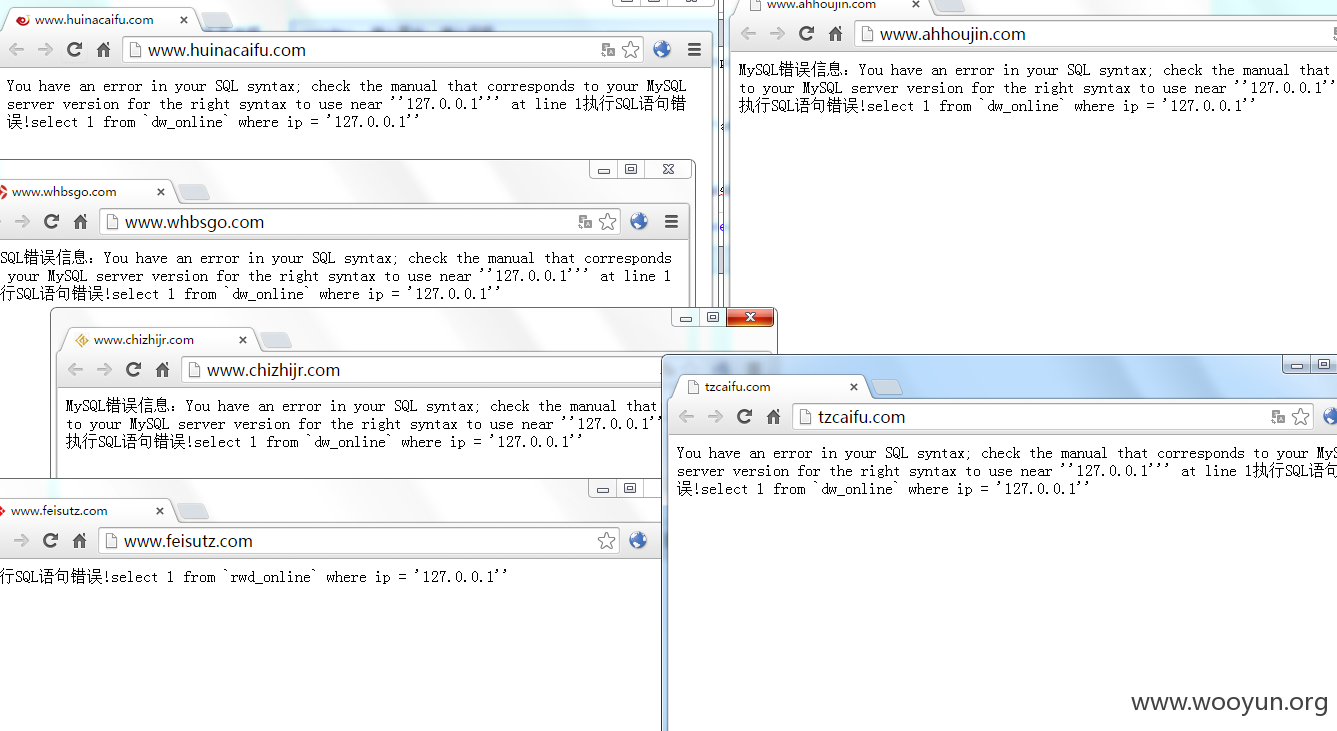Click translate icon in tzcaifu address bar
1337x731 pixels.
[1278, 417]
